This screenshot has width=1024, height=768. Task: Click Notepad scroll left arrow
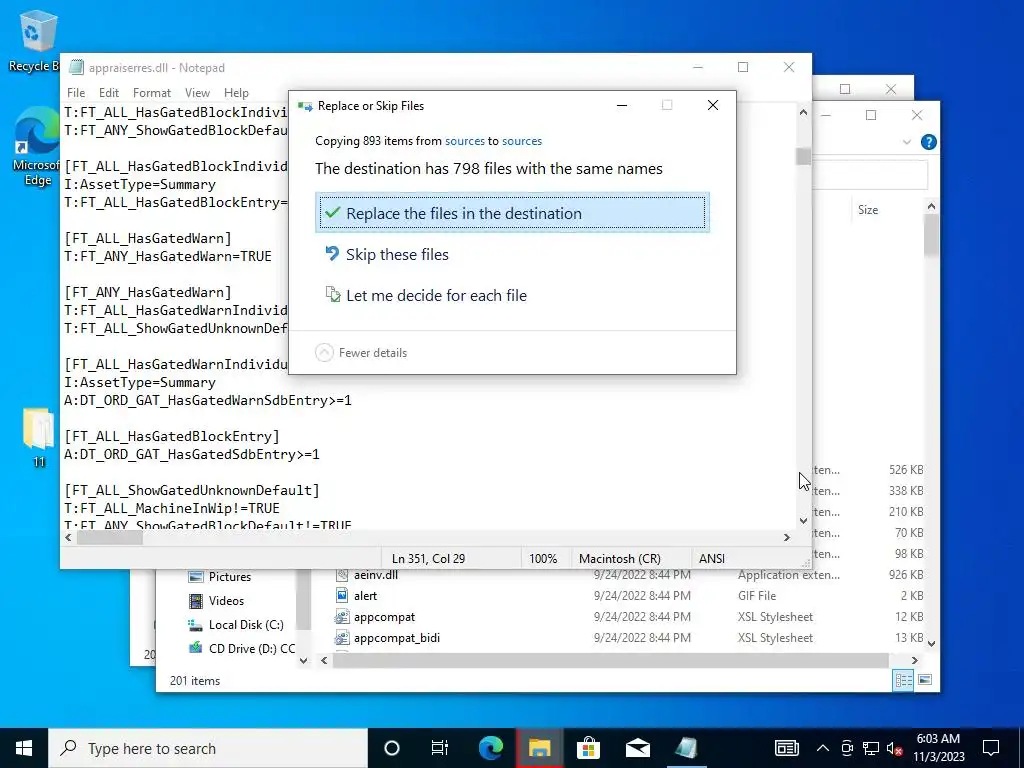69,537
